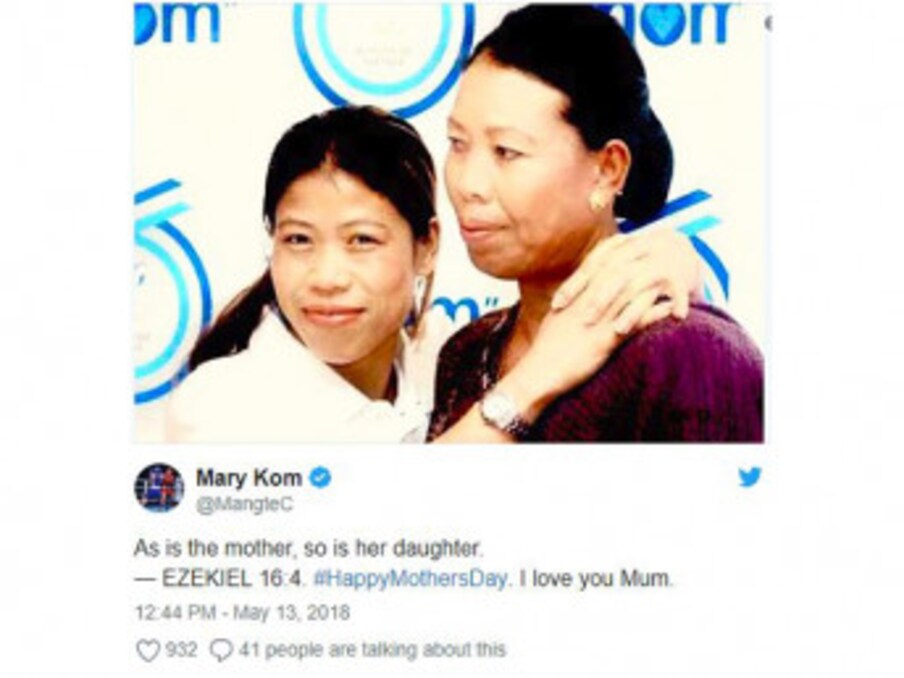This screenshot has height=678, width=904.
Task: Open '41 people are talking about this'
Action: (x=372, y=650)
